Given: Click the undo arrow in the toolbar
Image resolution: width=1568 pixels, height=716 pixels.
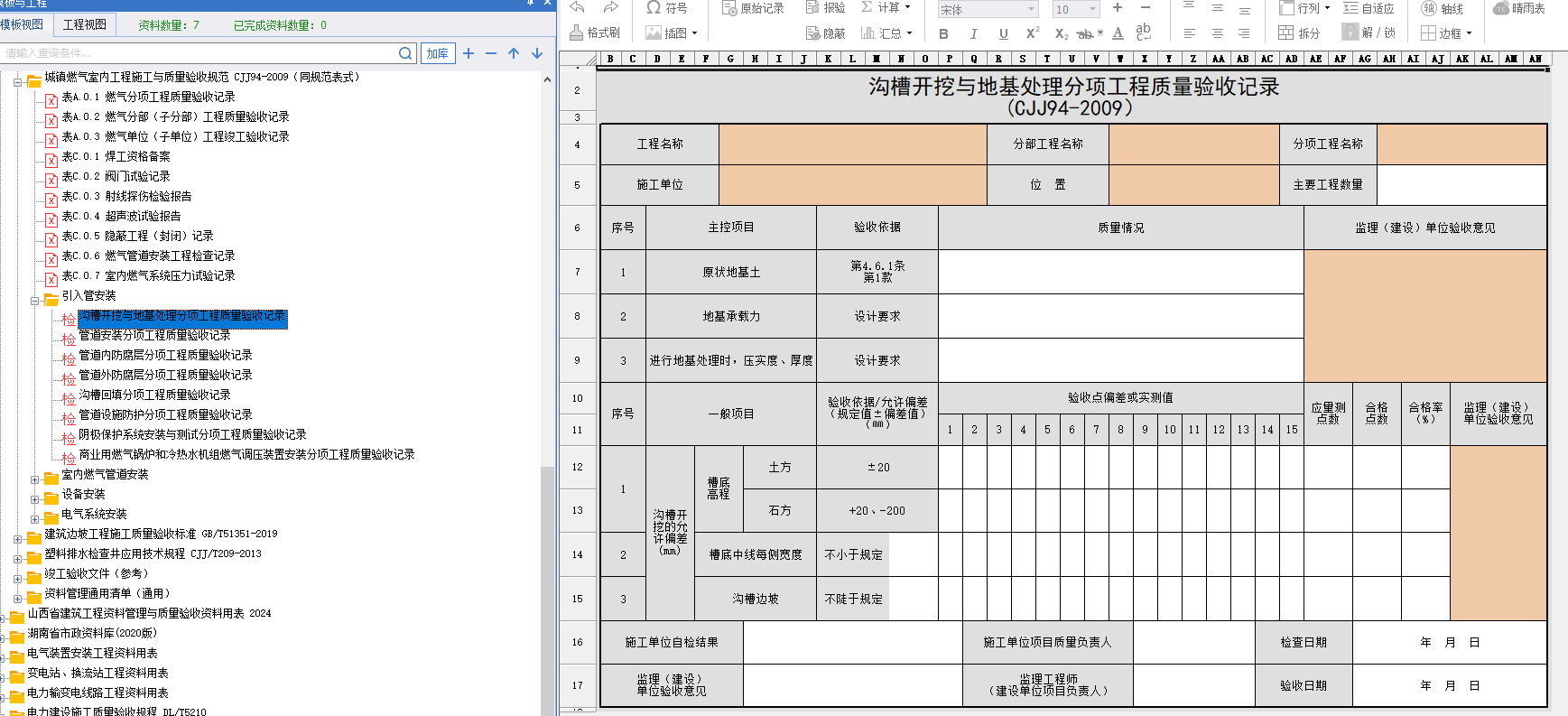Looking at the screenshot, I should click(578, 7).
